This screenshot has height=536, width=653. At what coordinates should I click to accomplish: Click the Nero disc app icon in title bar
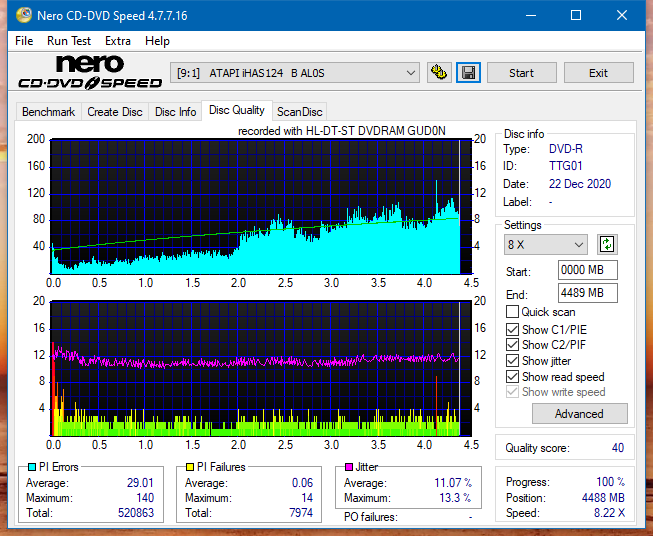24,15
